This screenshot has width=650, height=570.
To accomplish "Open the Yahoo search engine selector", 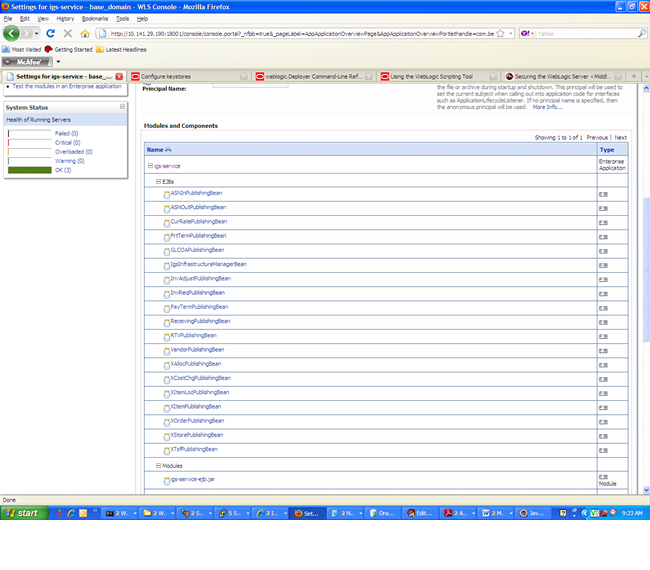I will click(x=527, y=34).
